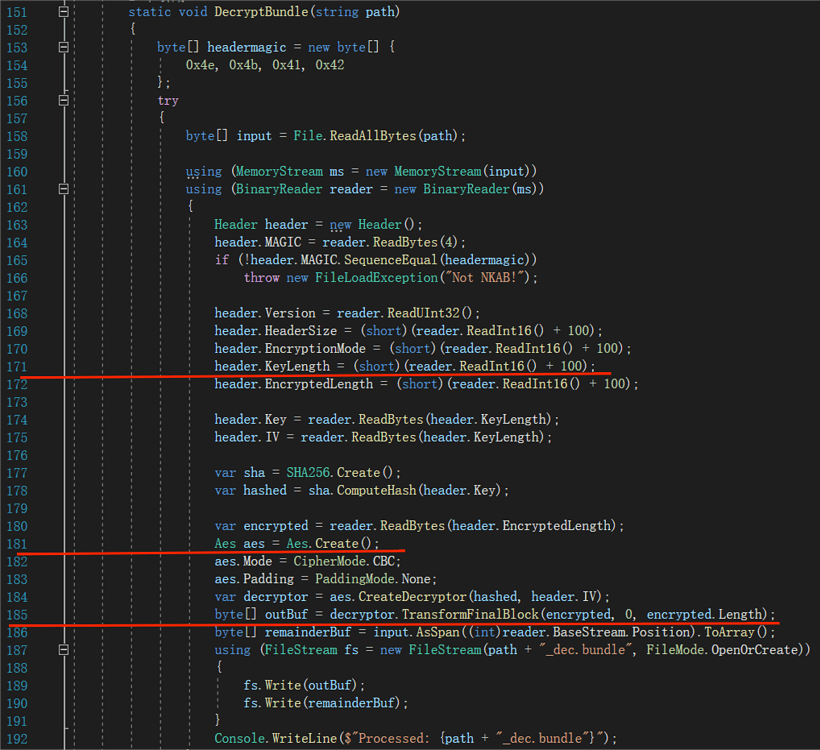Collapse the headermagic byte array fold toggle
Viewport: 820px width, 750px height.
coord(65,47)
